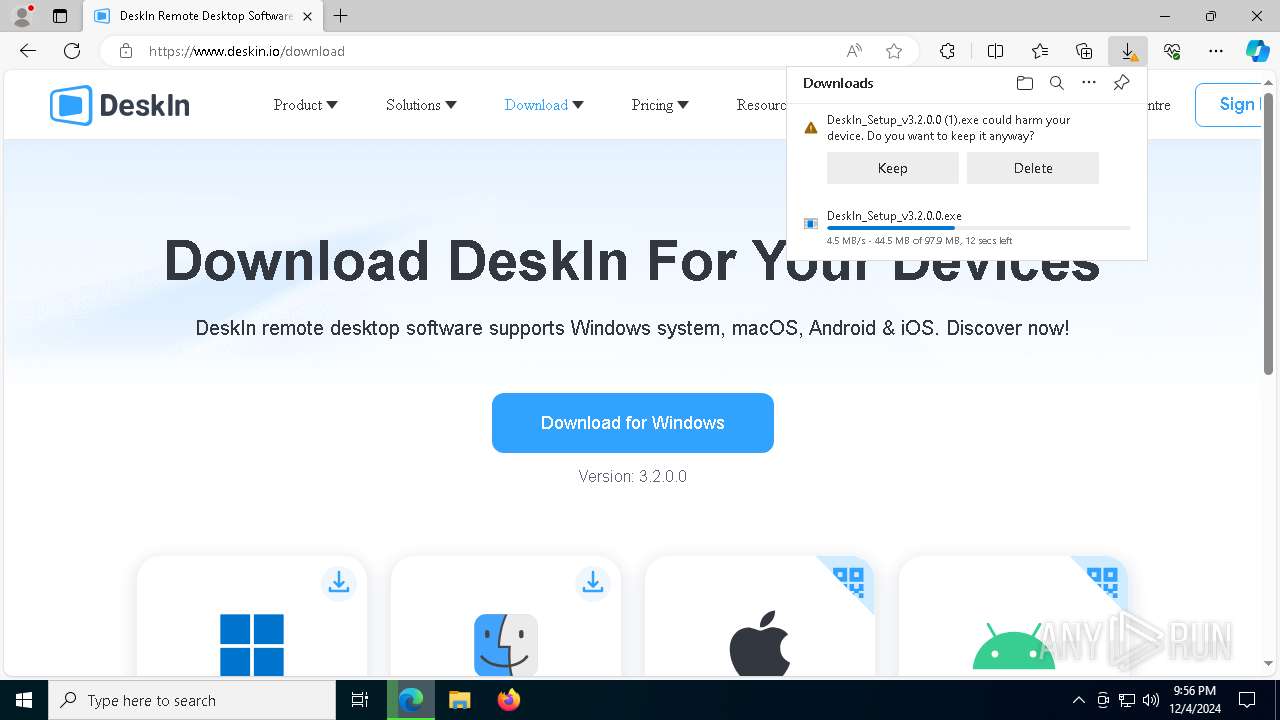Viewport: 1280px width, 720px height.
Task: Open the volume control tray icon
Action: [1150, 700]
